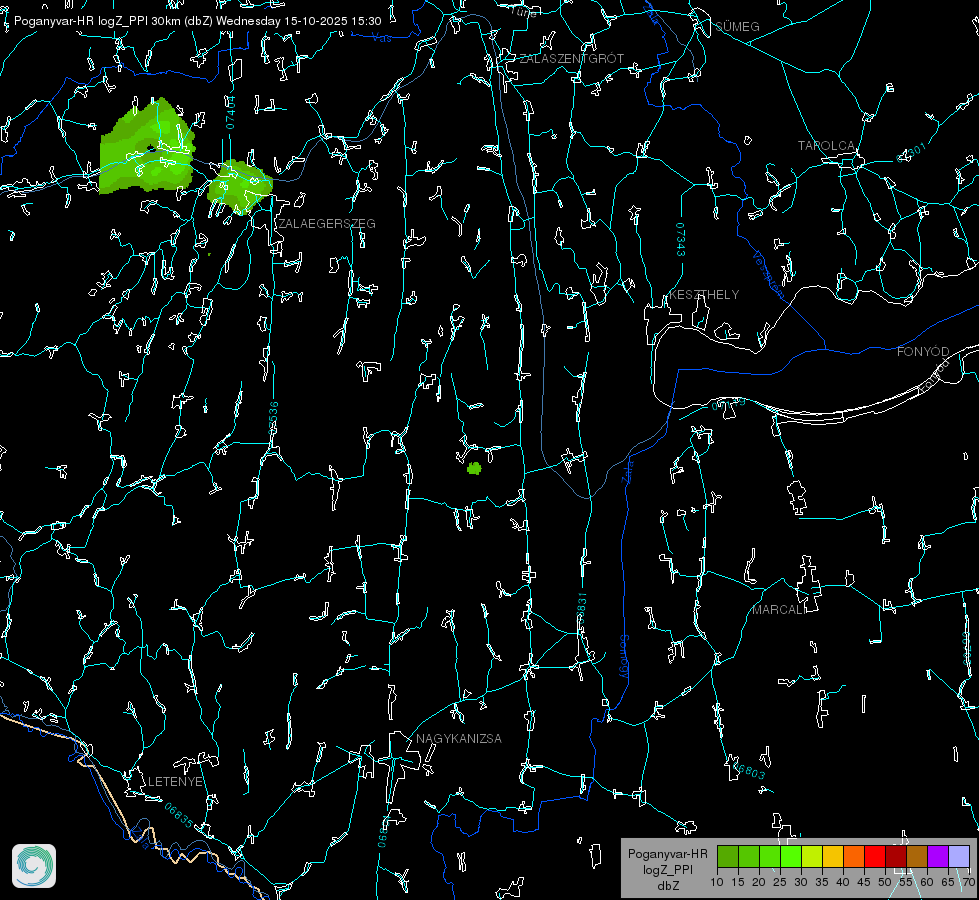The image size is (979, 900).
Task: Click the 06803 road number label
Action: [748, 769]
